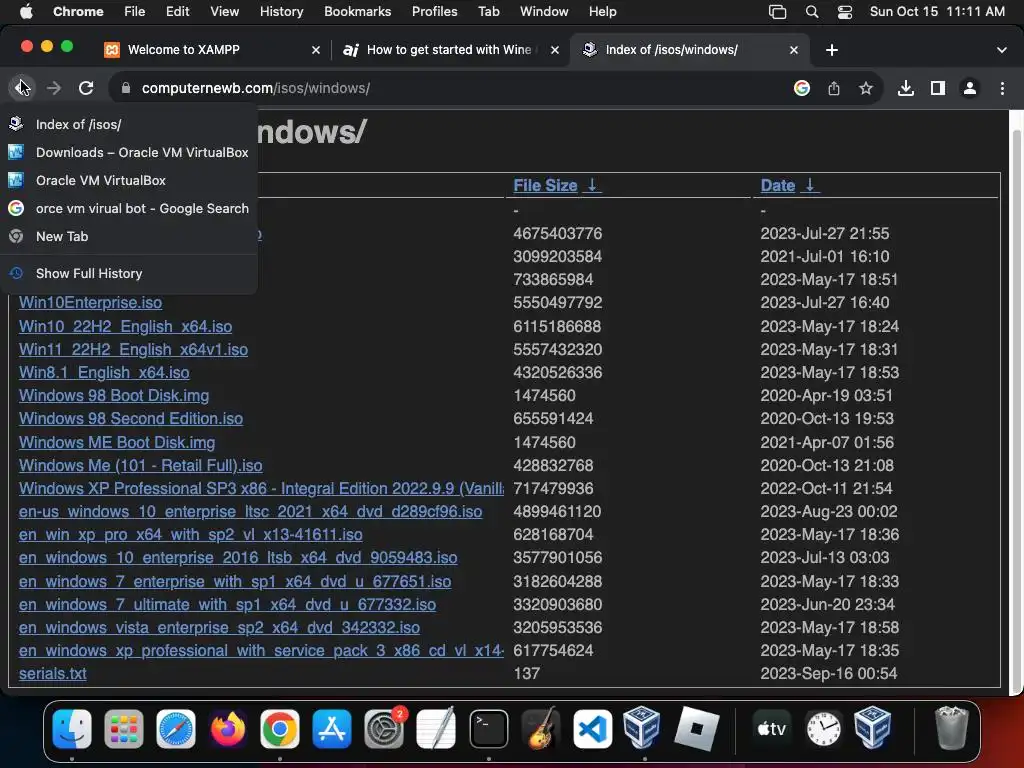Open Terminal from the Dock

[488, 728]
